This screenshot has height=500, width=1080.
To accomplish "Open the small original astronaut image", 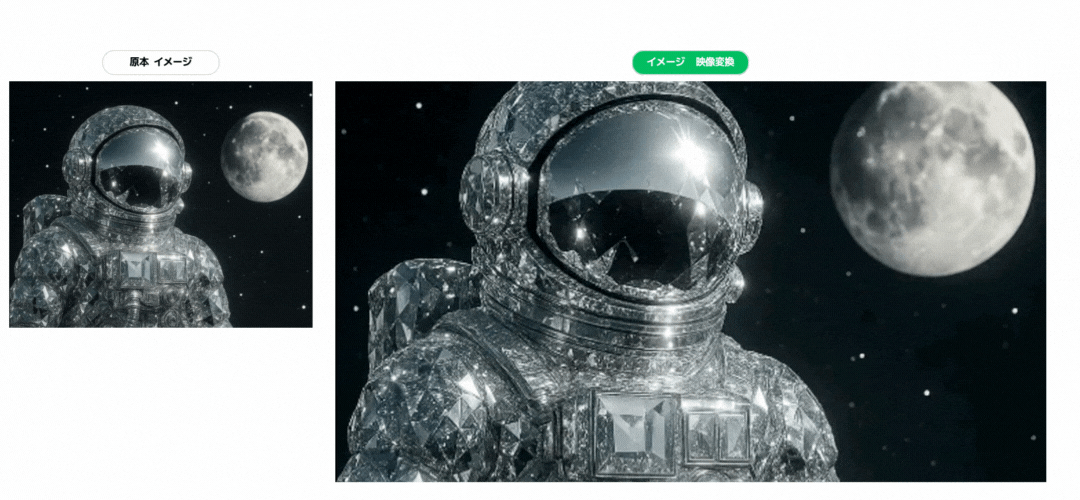I will pyautogui.click(x=160, y=204).
